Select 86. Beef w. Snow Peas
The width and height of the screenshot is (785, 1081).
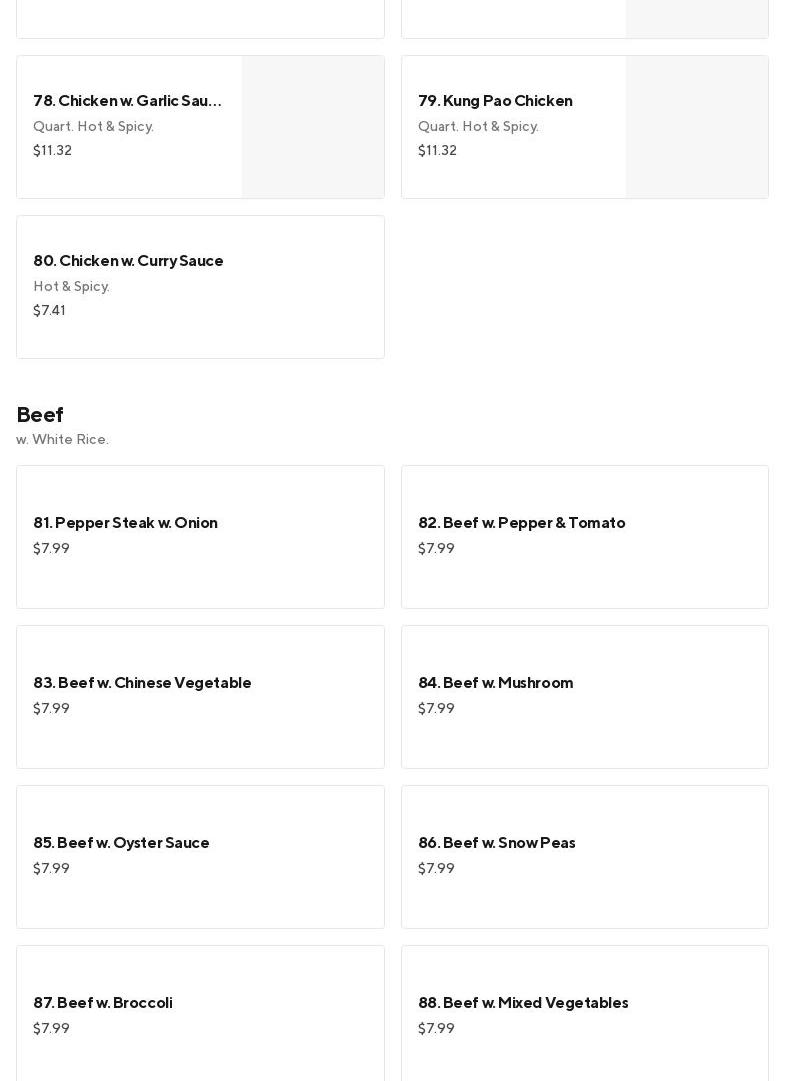tap(496, 843)
